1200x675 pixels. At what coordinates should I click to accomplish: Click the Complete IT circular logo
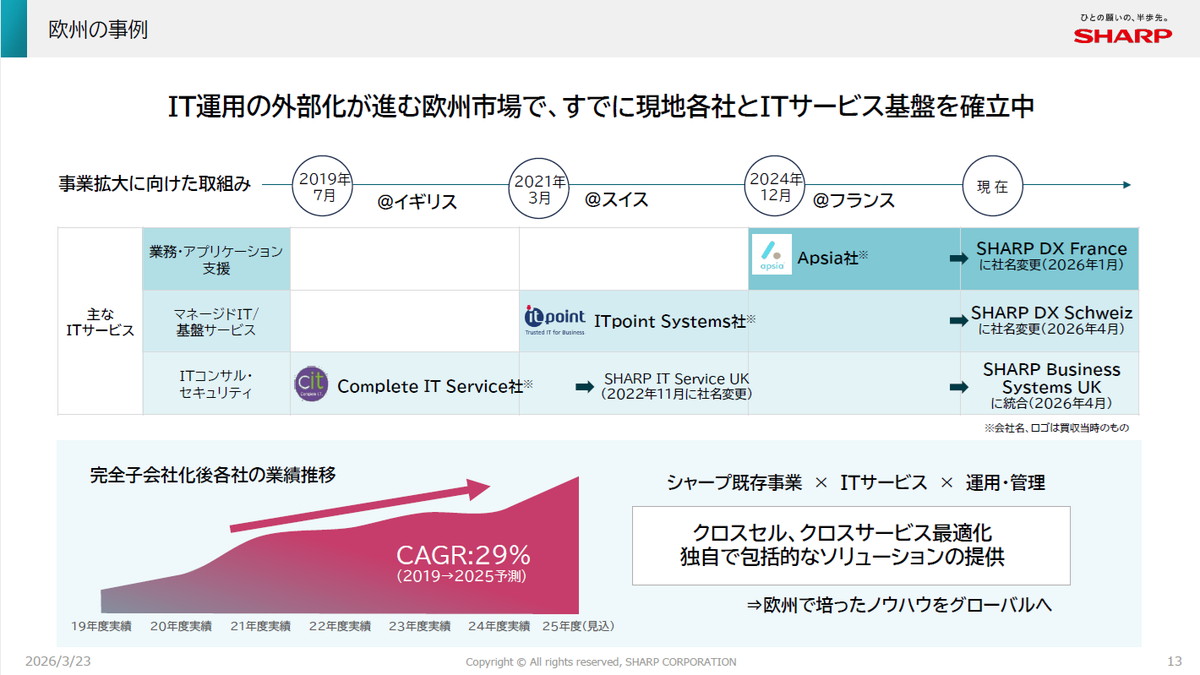tap(311, 384)
